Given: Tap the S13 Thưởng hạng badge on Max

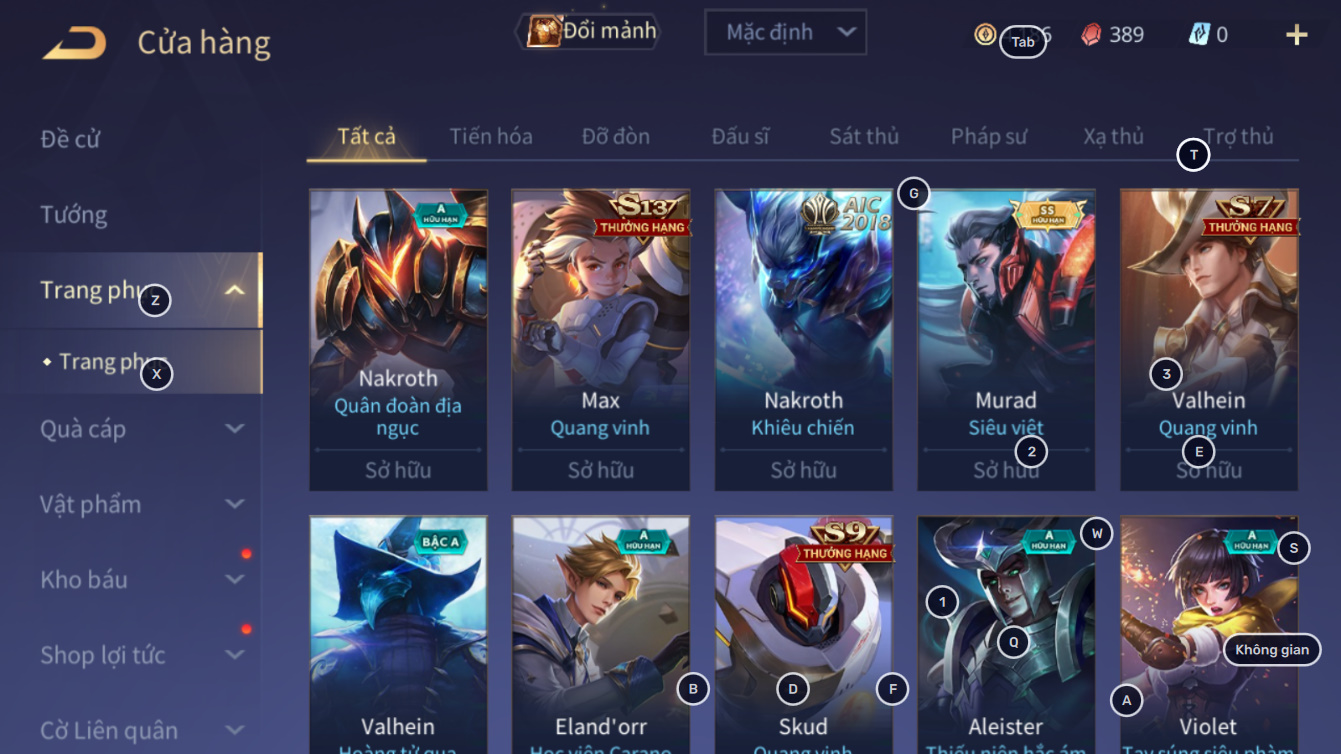Looking at the screenshot, I should tap(642, 214).
